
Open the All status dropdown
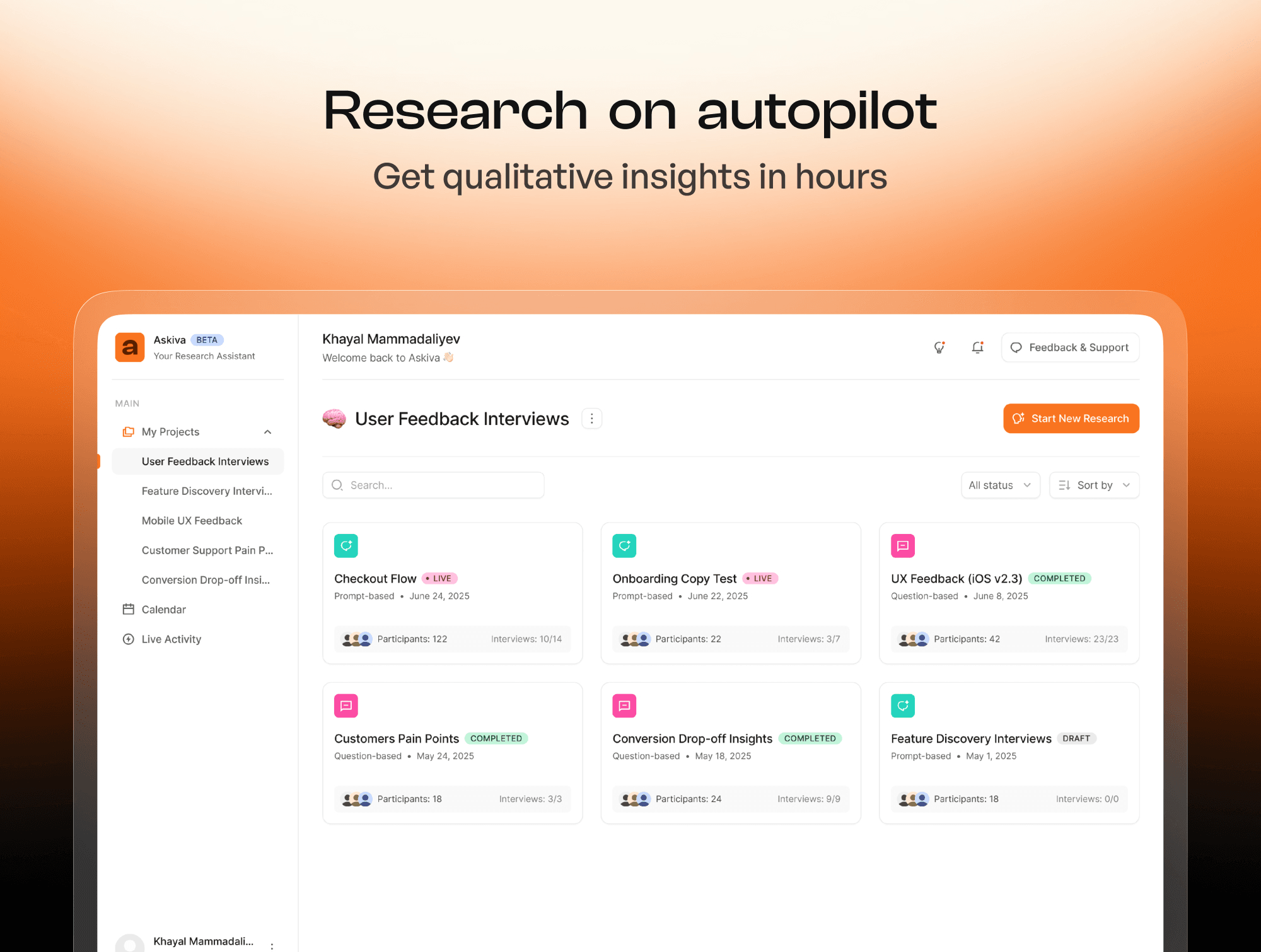pyautogui.click(x=1000, y=485)
